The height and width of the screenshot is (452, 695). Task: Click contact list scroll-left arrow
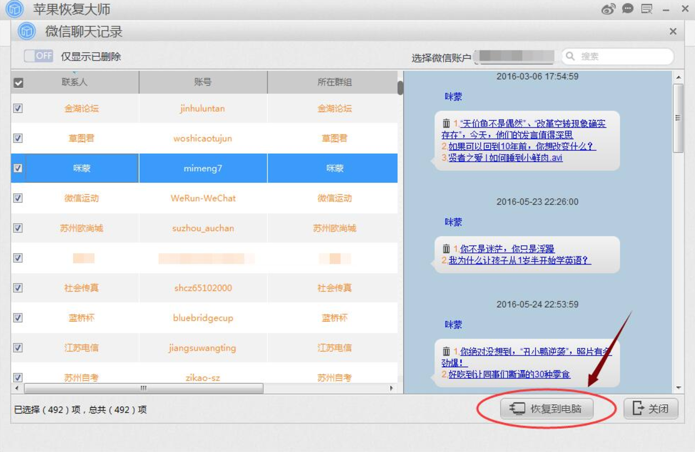coord(17,388)
